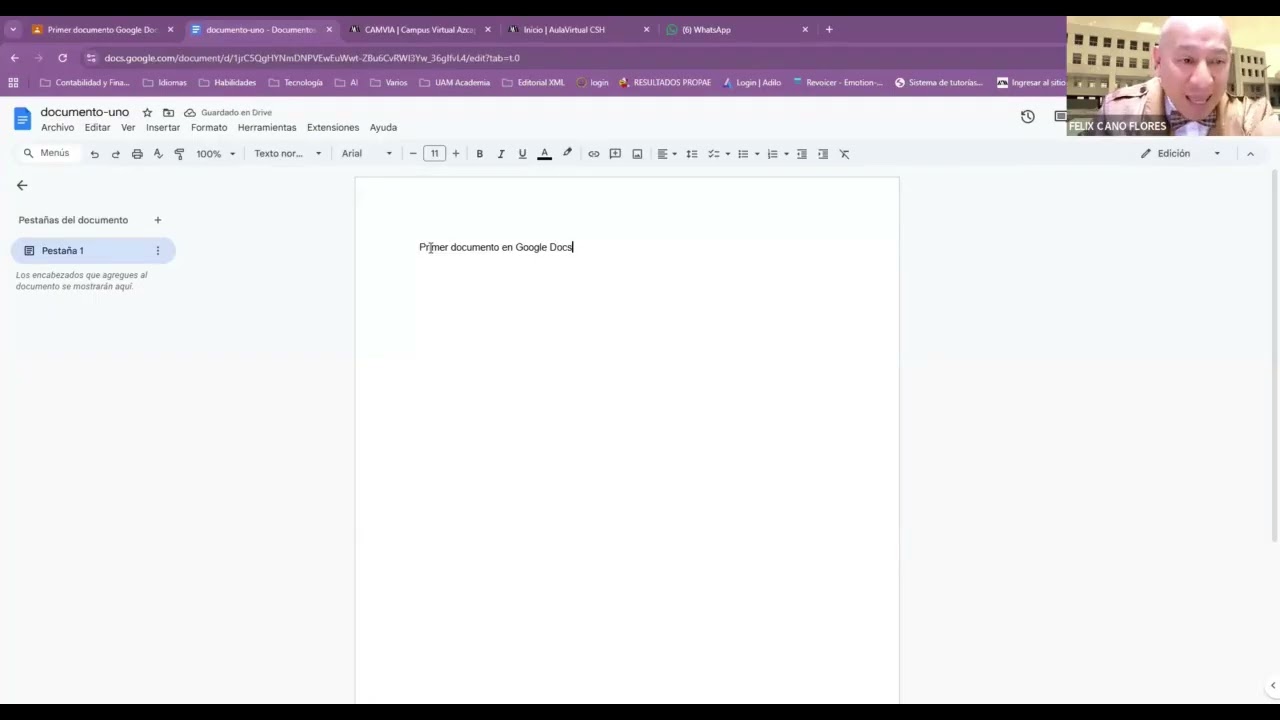Open the Arial font dropdown
Image resolution: width=1280 pixels, height=720 pixels.
pos(367,154)
